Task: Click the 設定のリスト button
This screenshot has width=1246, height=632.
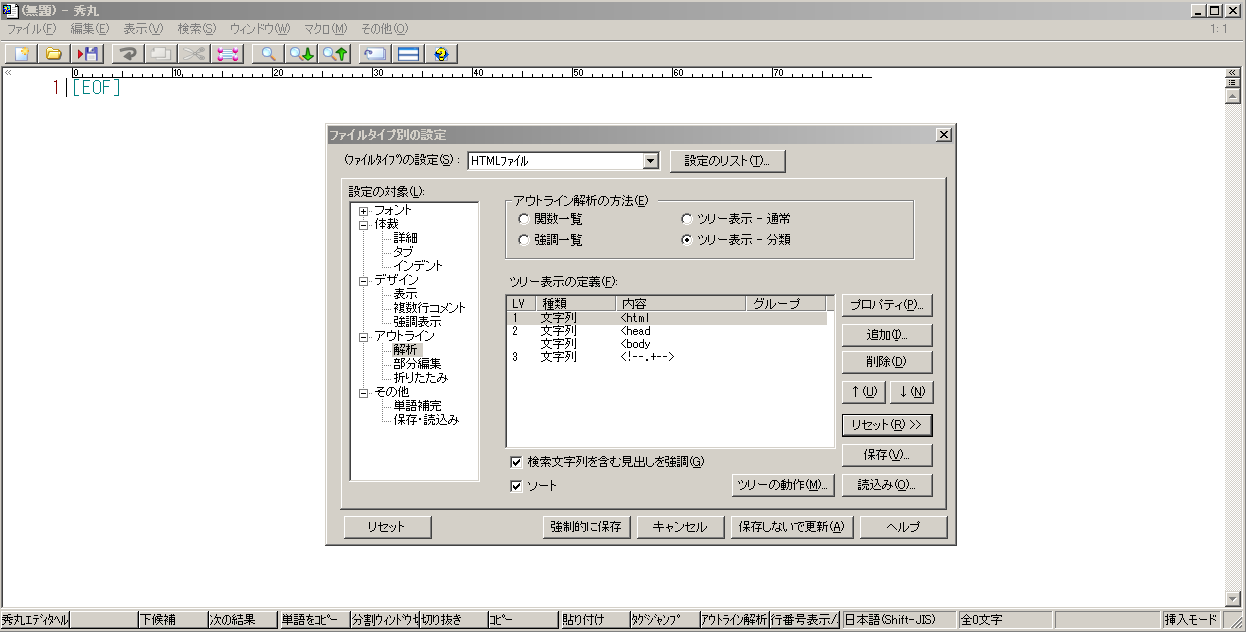Action: point(728,161)
